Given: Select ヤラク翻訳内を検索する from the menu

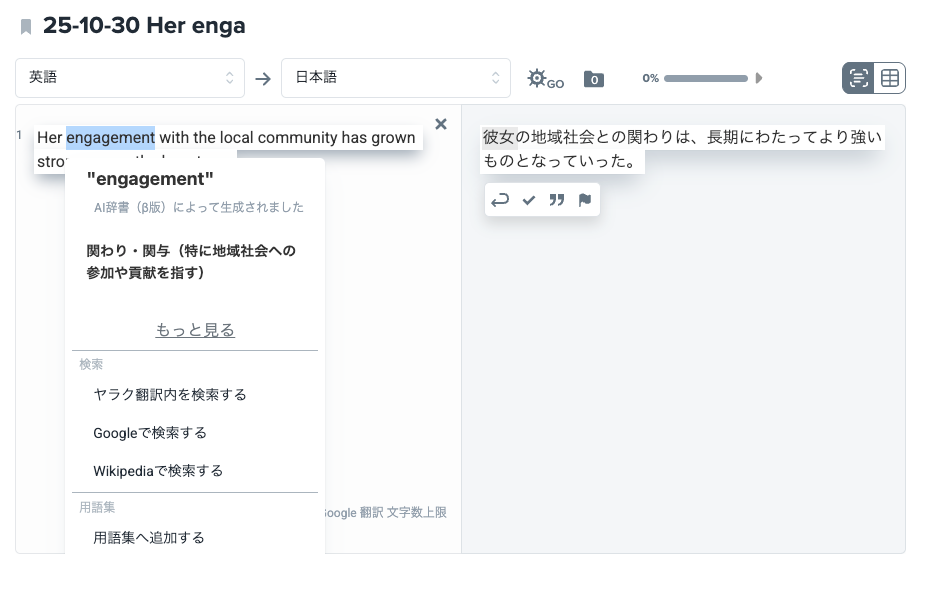Looking at the screenshot, I should point(170,394).
